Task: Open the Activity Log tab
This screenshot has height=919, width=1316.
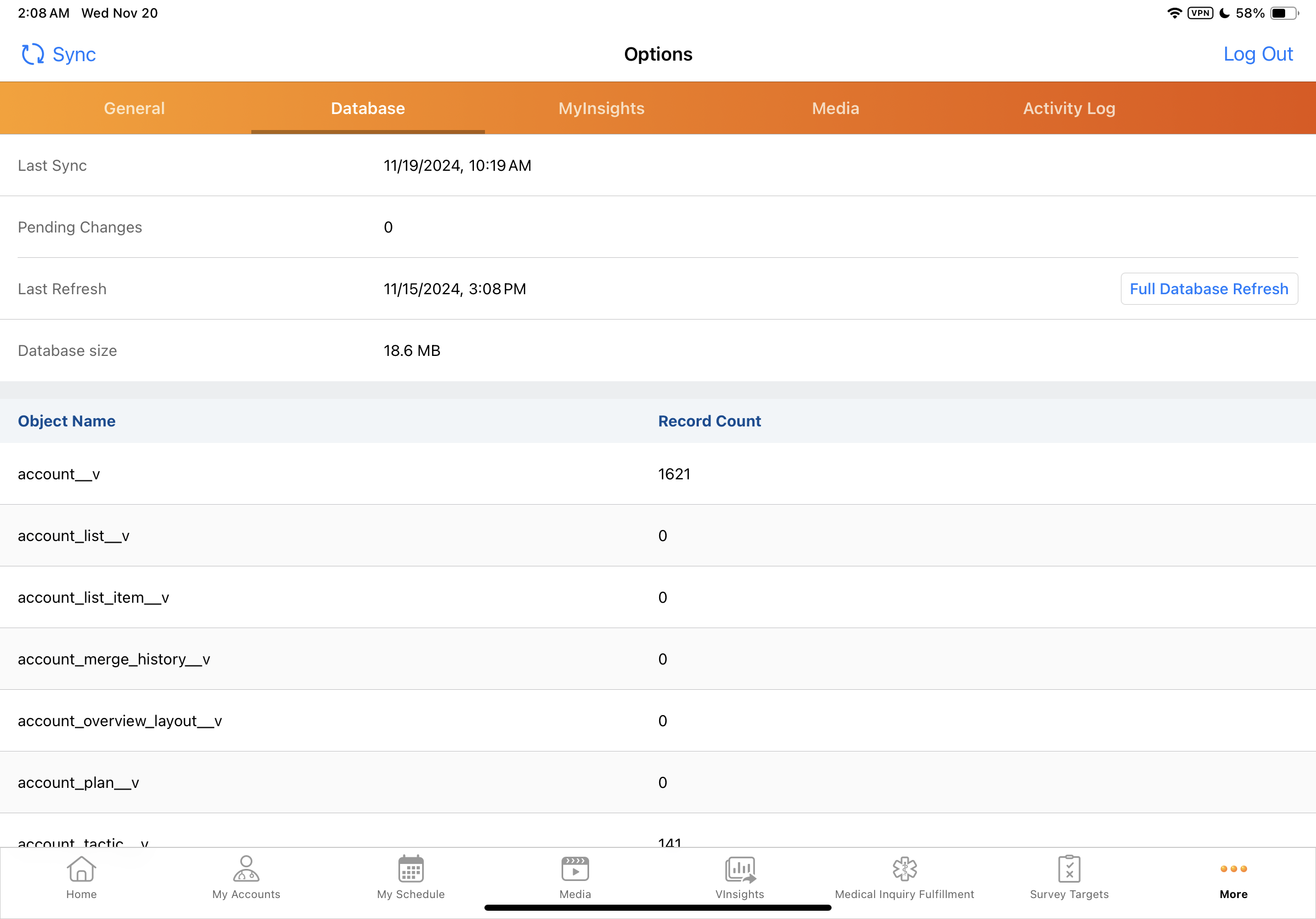Action: coord(1069,109)
